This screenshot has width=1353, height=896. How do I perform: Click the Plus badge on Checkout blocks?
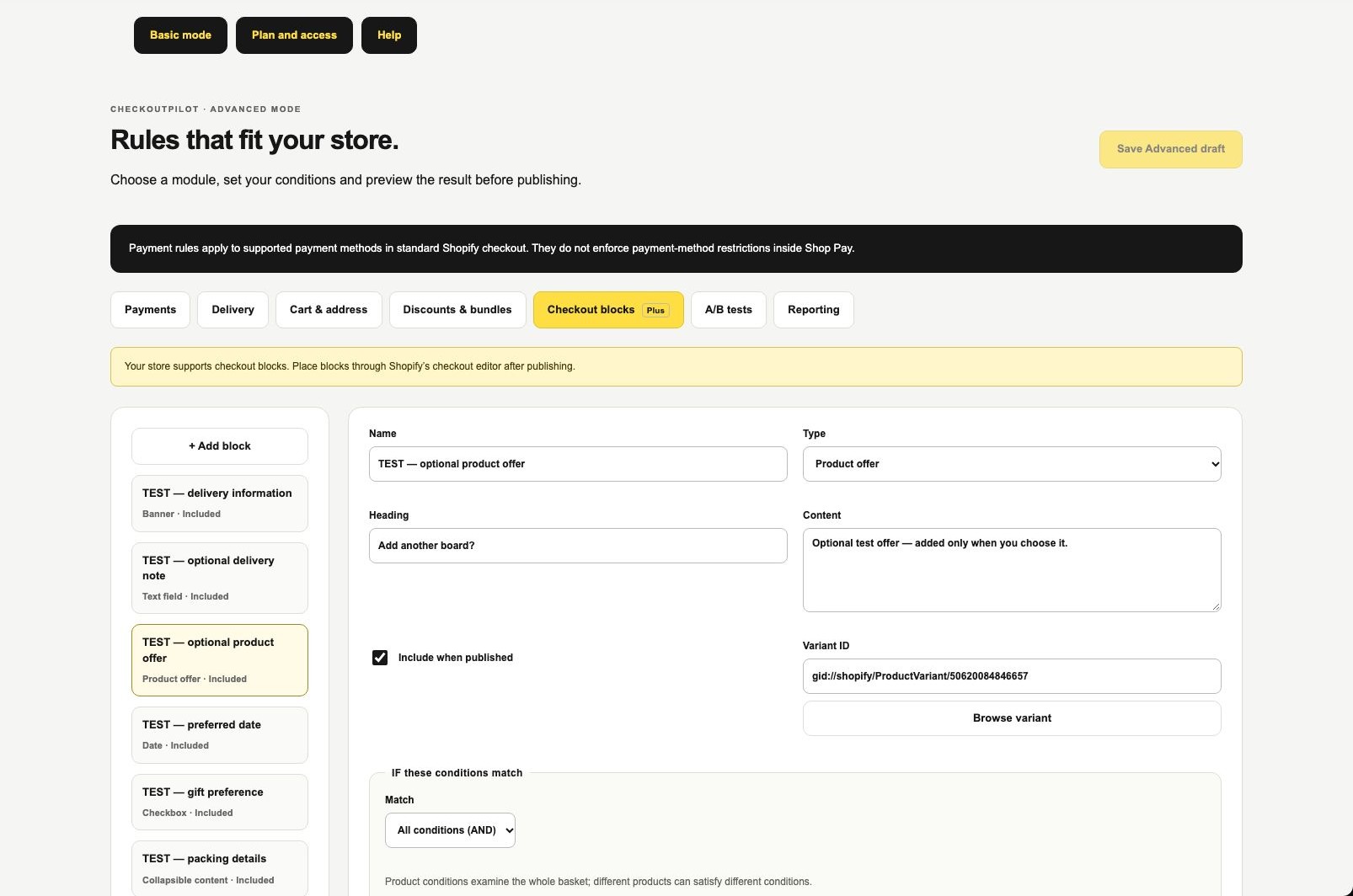(655, 311)
